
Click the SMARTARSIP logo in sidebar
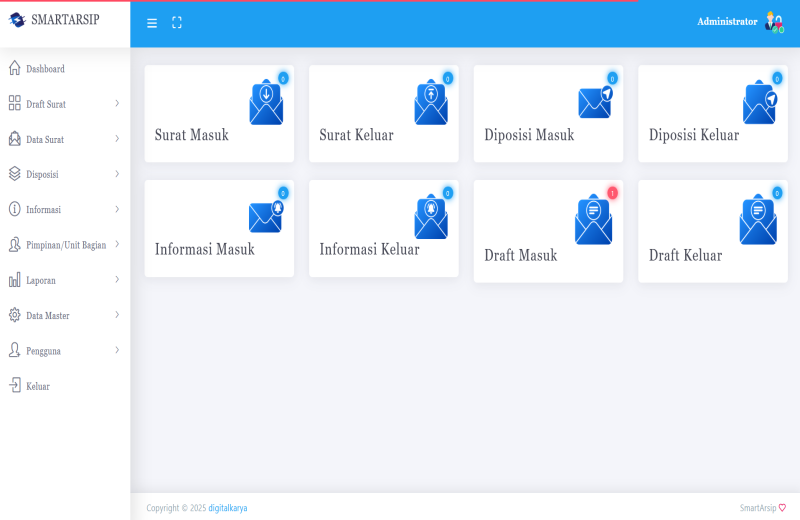[55, 20]
